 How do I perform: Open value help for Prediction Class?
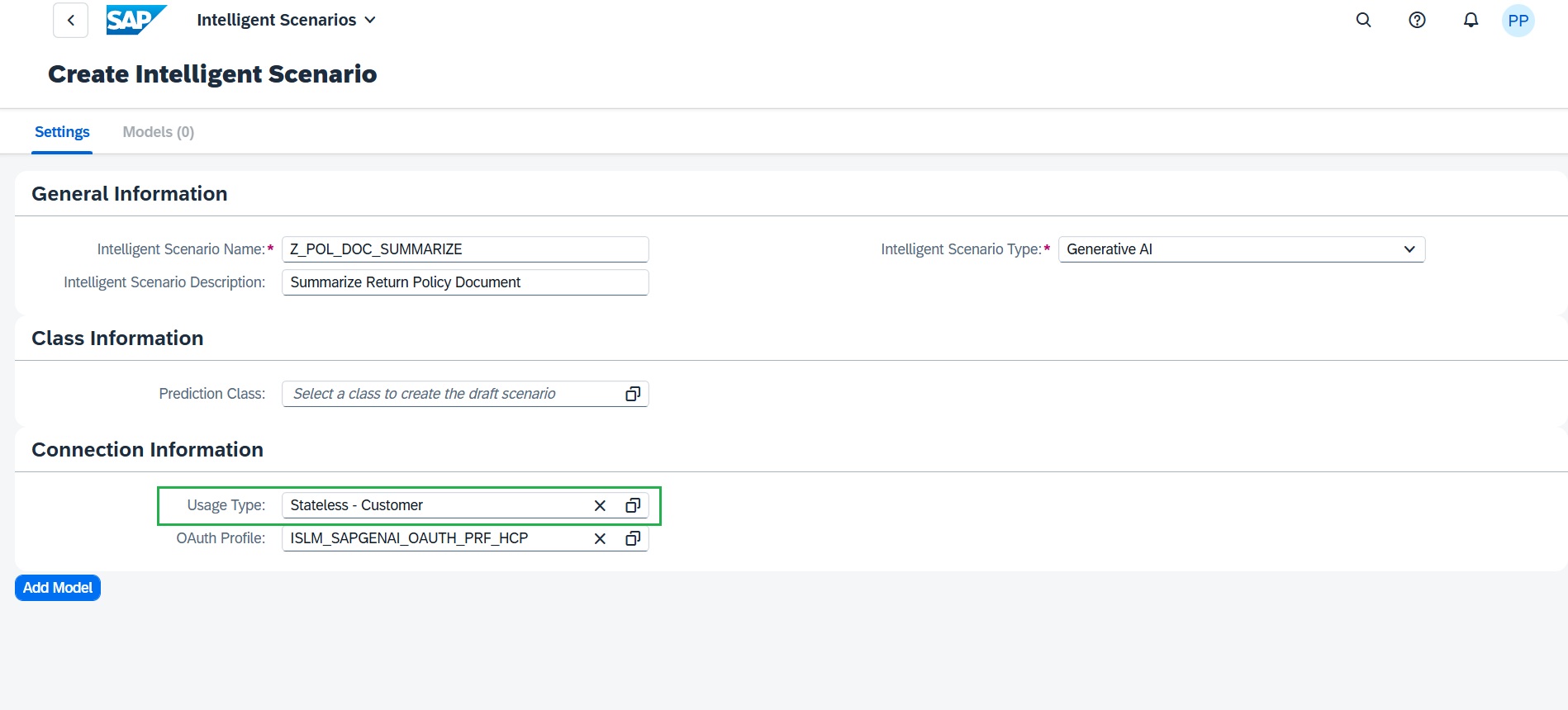[x=633, y=394]
